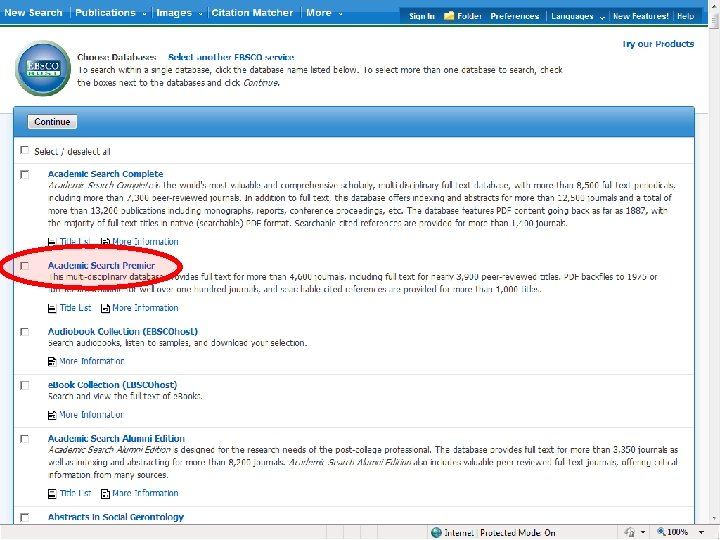Open the More menu item

coord(319,13)
